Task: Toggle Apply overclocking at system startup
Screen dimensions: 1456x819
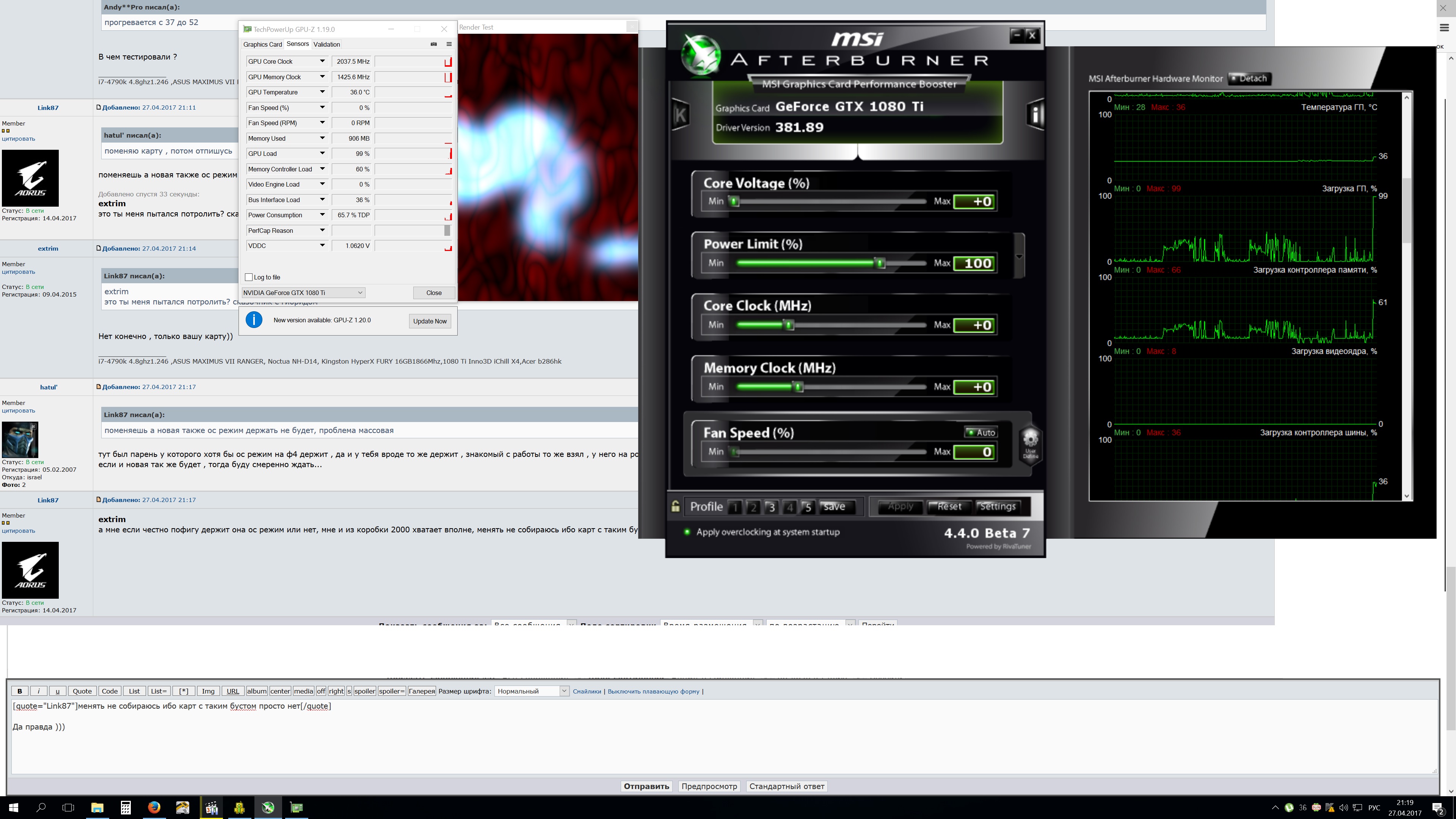Action: point(687,532)
